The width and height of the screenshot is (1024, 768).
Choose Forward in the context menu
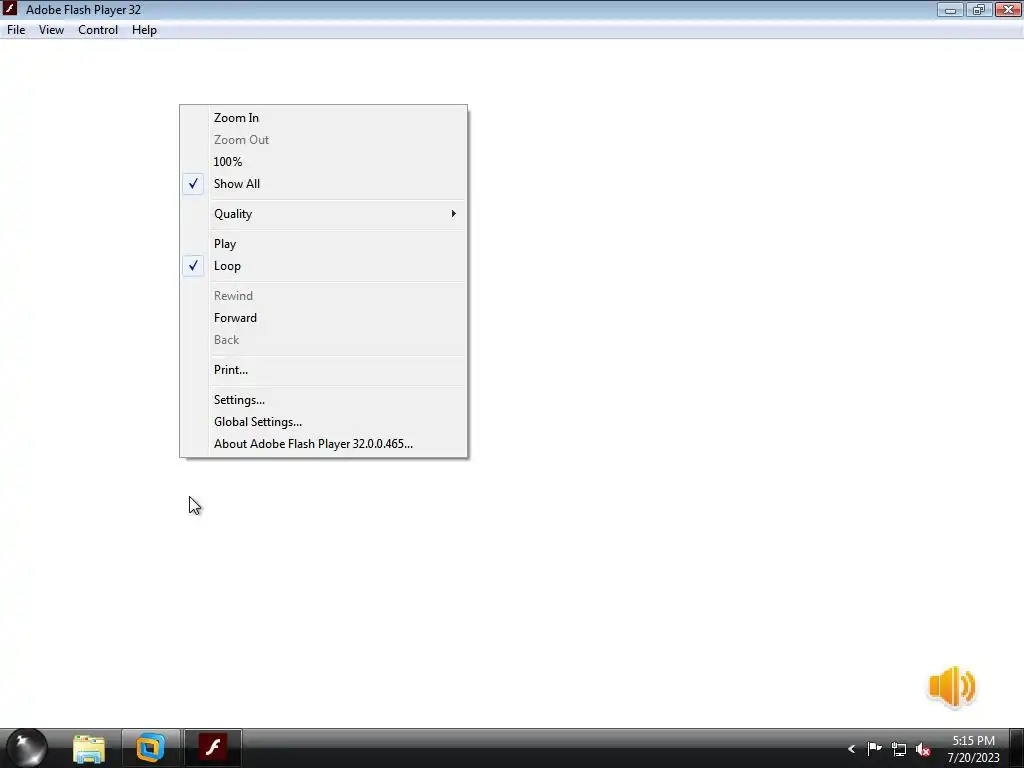coord(323,318)
